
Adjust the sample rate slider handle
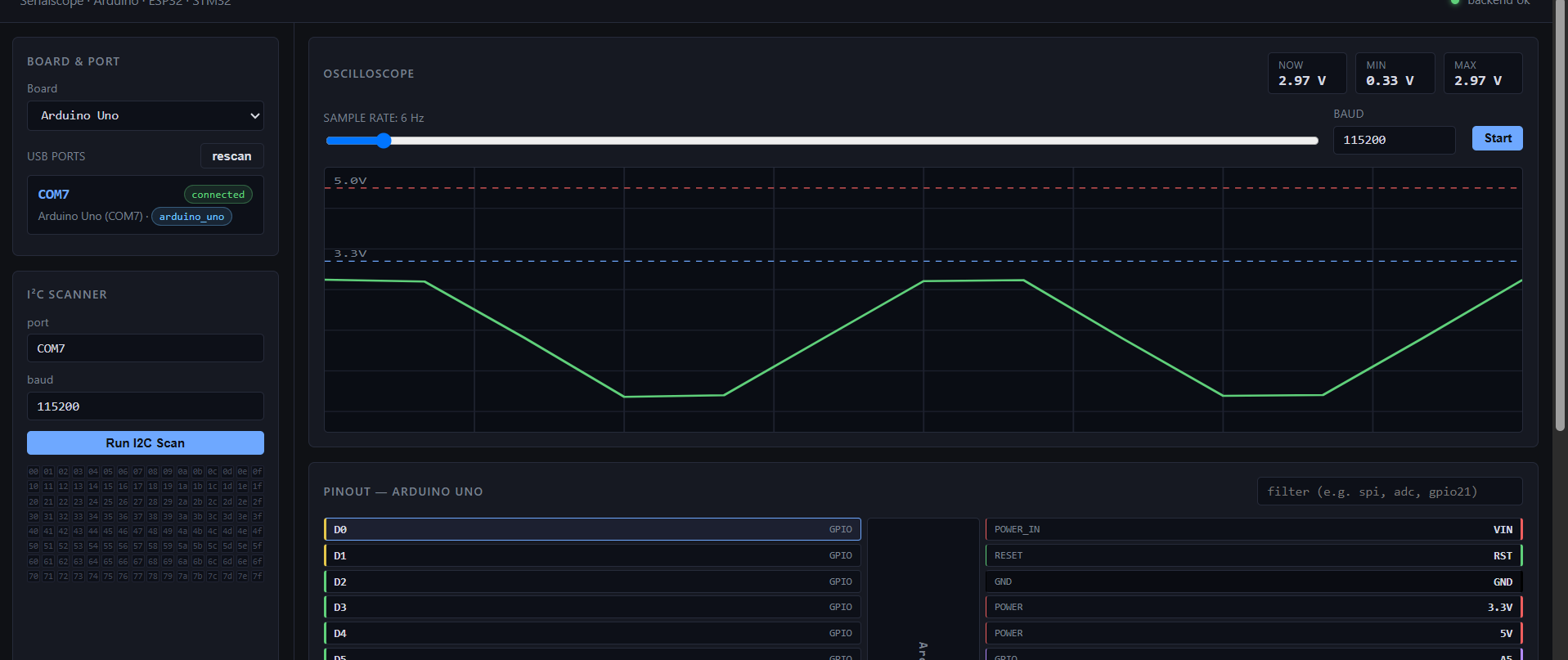click(x=384, y=141)
